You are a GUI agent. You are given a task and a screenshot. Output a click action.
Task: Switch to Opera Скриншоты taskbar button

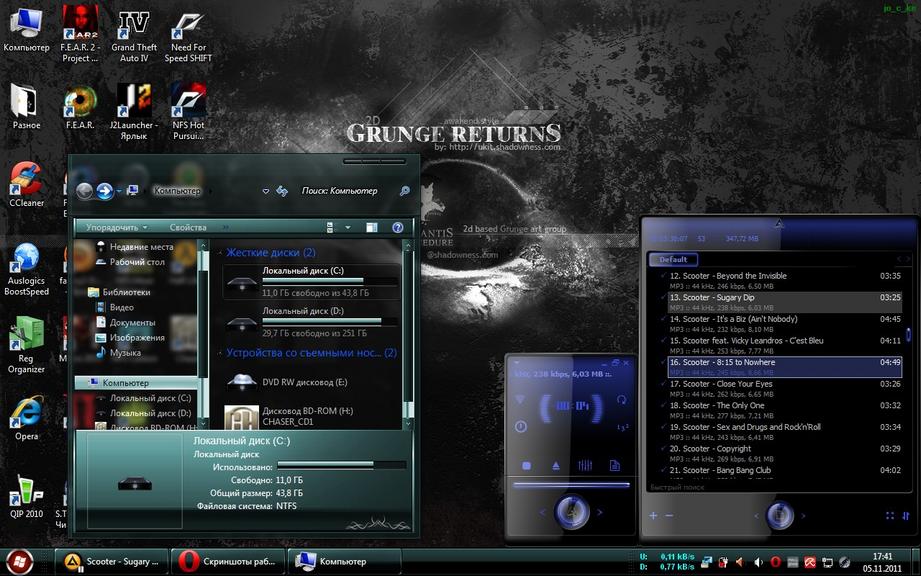click(x=228, y=562)
